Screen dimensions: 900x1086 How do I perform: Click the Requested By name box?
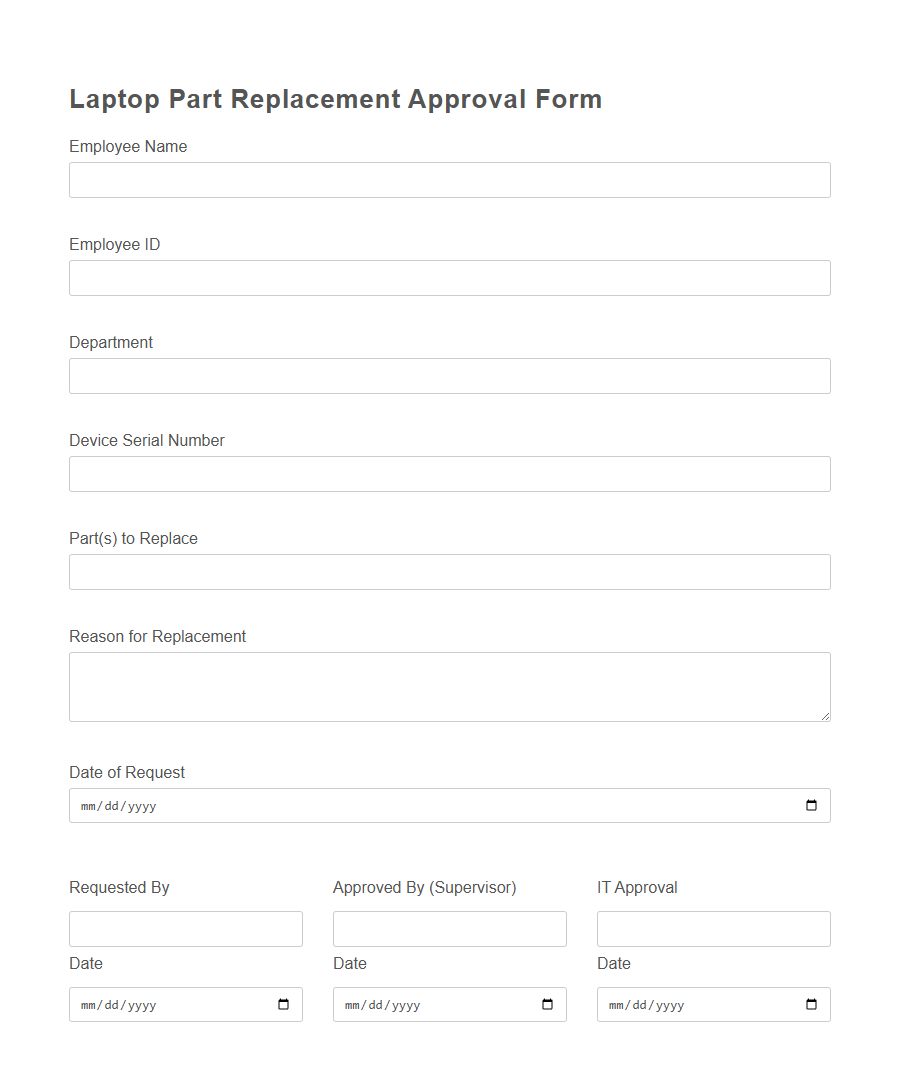tap(185, 928)
